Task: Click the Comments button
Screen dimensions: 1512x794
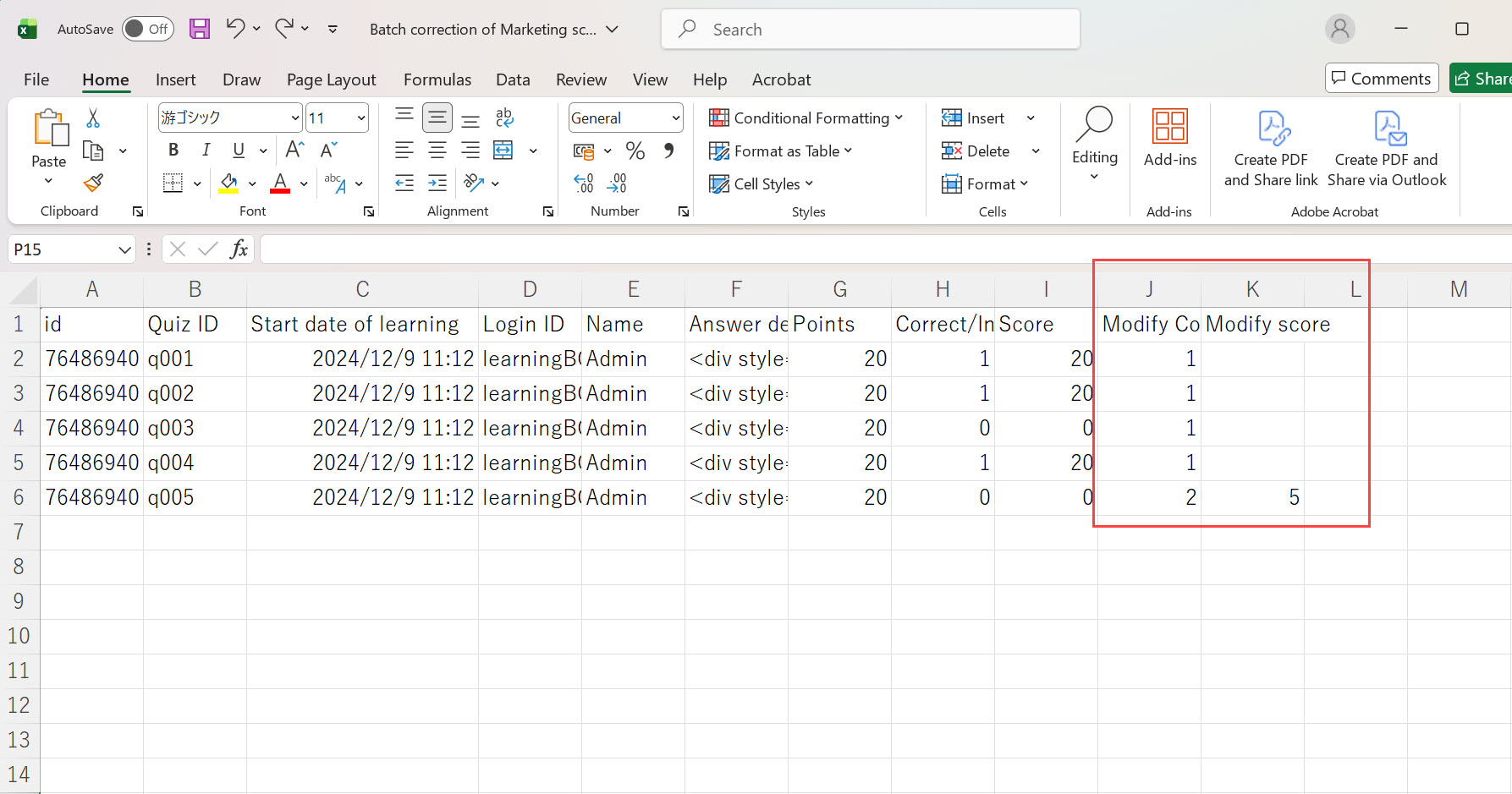Action: coord(1381,79)
